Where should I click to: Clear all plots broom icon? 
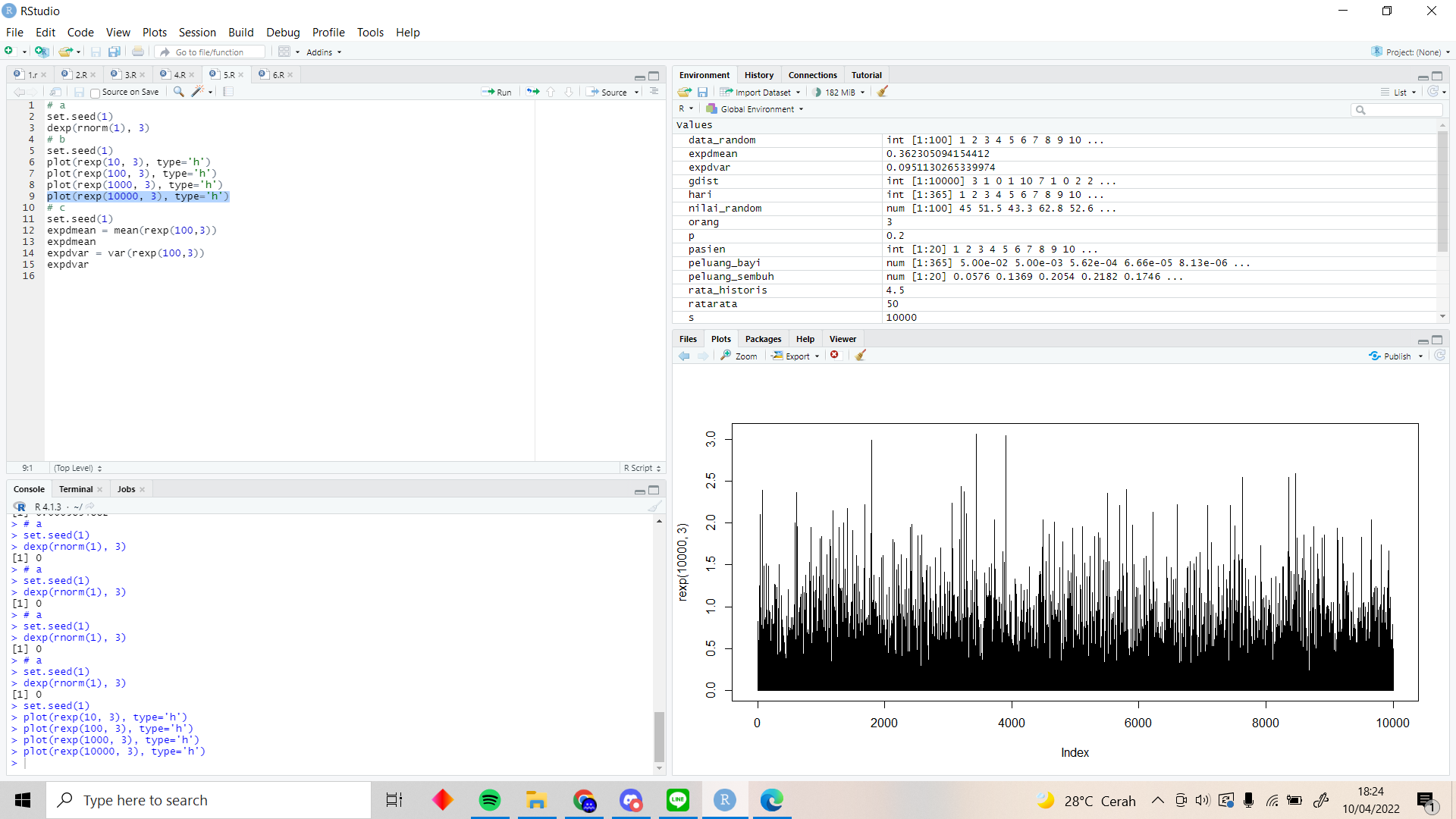[x=861, y=355]
